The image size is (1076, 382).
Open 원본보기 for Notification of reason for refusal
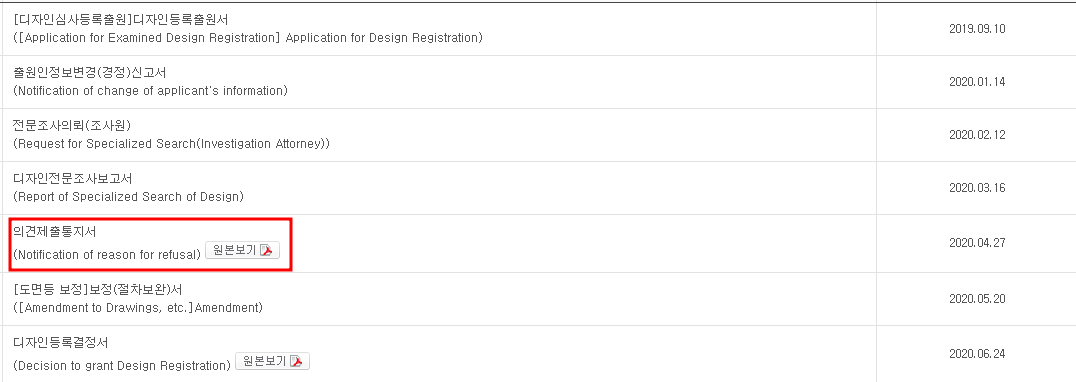243,250
